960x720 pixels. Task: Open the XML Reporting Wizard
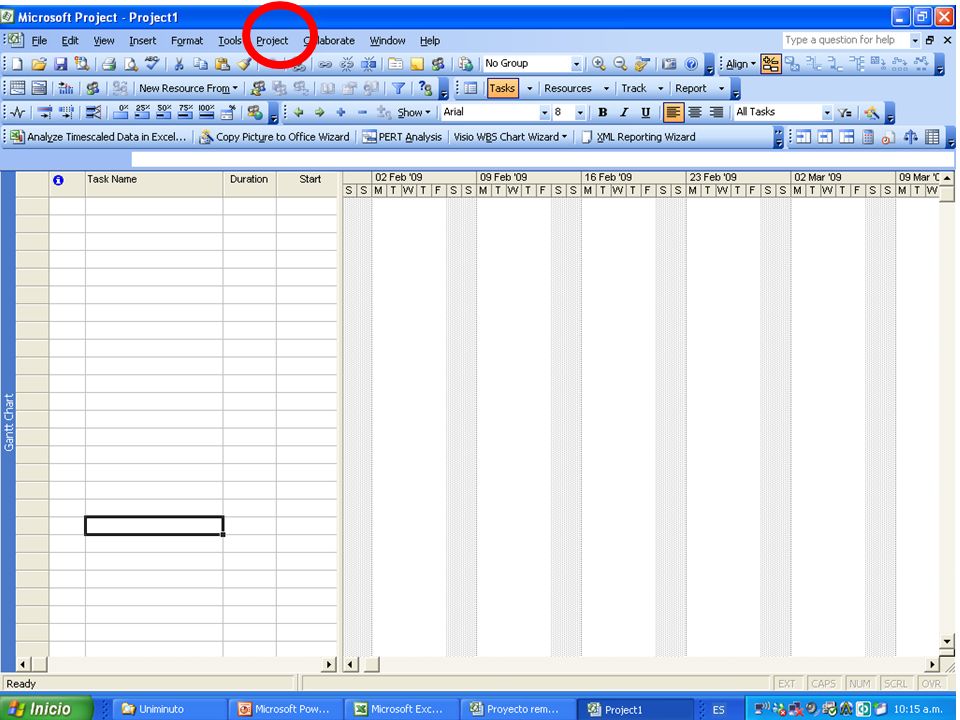[x=638, y=137]
